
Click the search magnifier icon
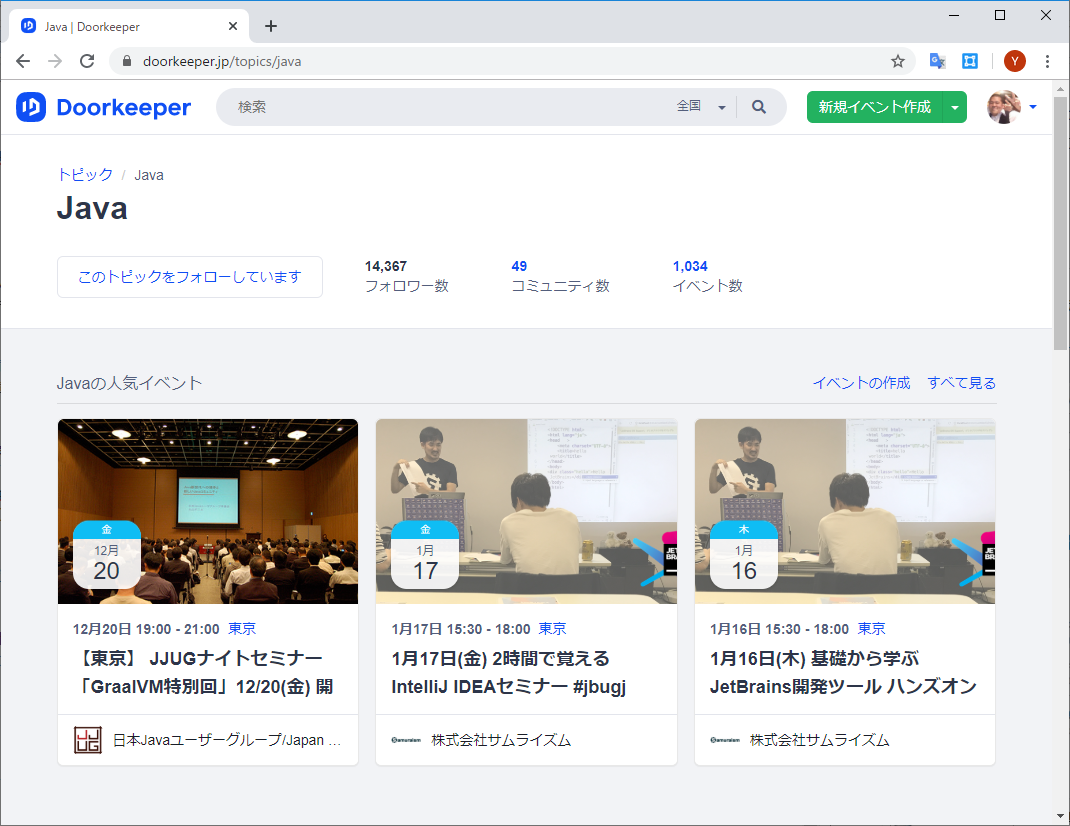click(x=759, y=107)
